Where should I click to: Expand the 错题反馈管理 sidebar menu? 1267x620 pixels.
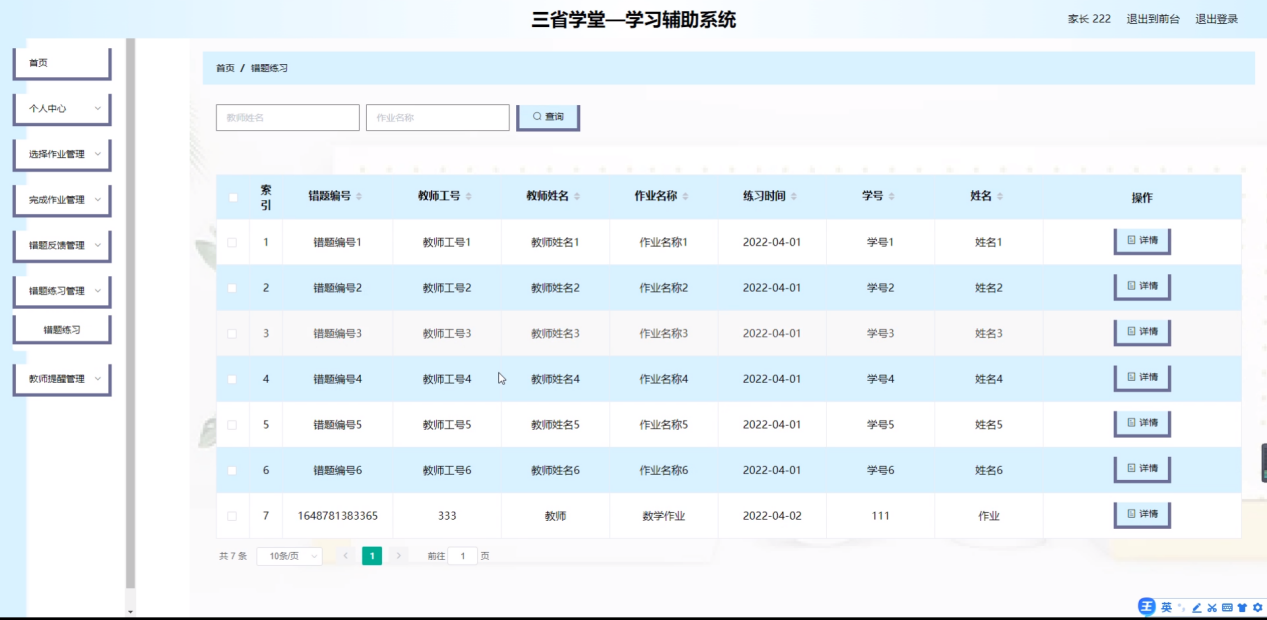point(62,245)
